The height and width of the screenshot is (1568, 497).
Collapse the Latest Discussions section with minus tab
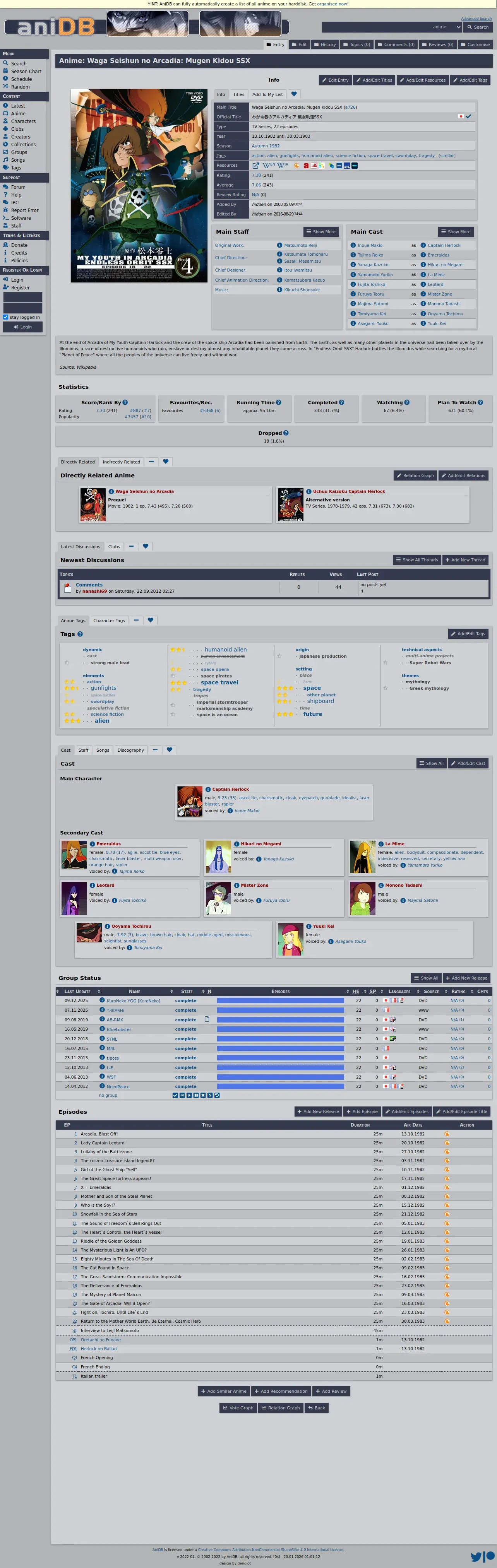click(131, 546)
